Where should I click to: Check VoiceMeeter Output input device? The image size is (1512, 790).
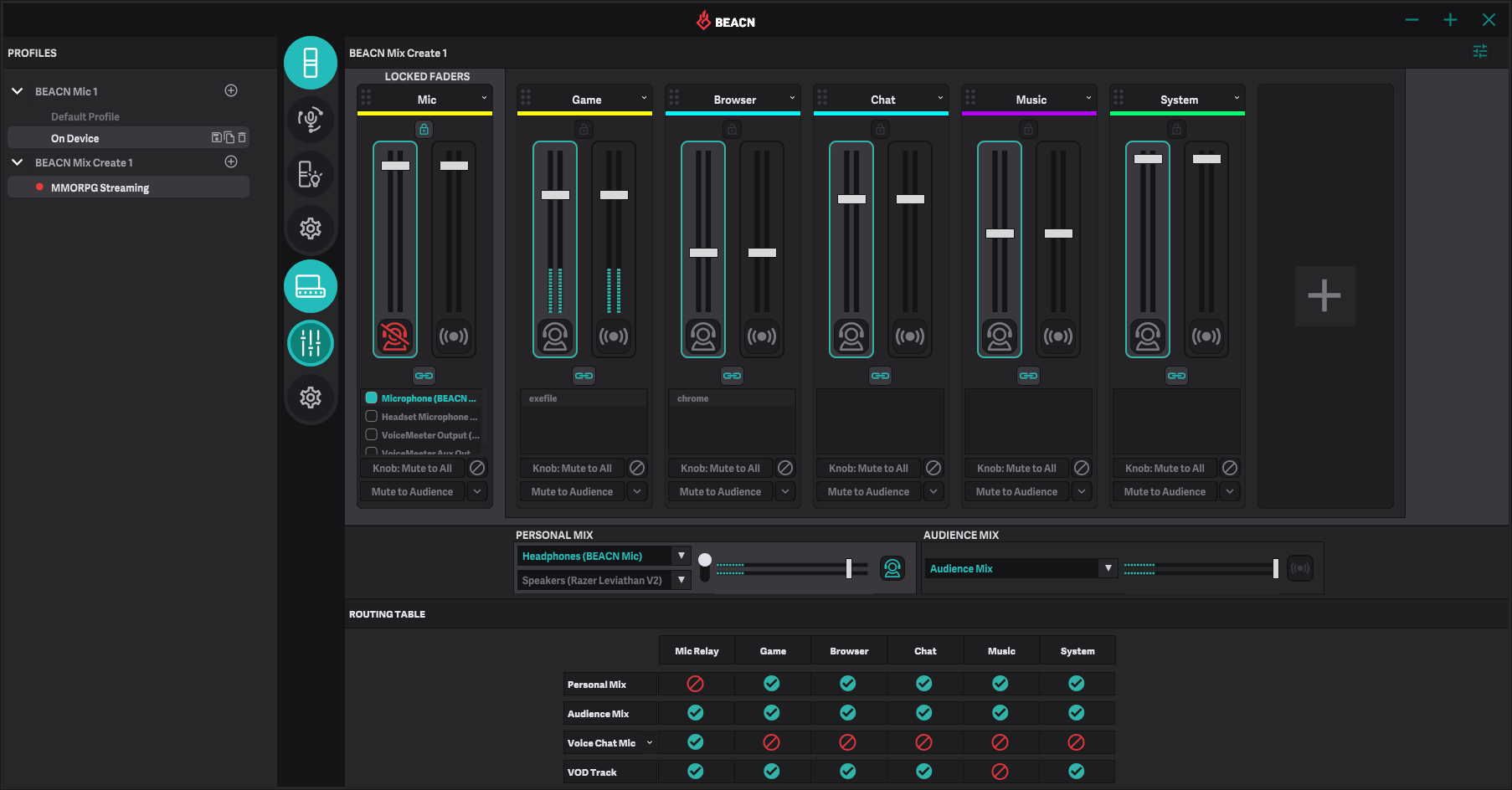372,435
